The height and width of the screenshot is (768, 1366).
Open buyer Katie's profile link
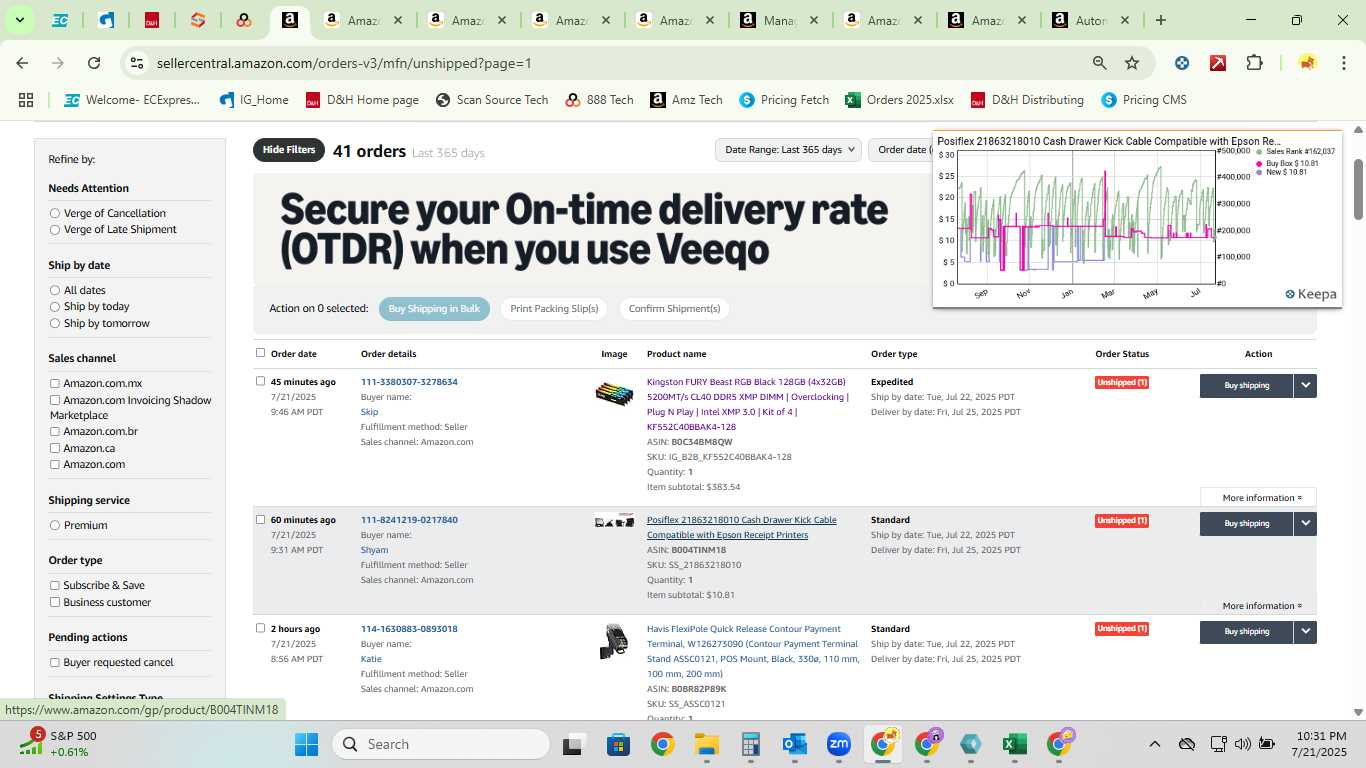tap(371, 659)
